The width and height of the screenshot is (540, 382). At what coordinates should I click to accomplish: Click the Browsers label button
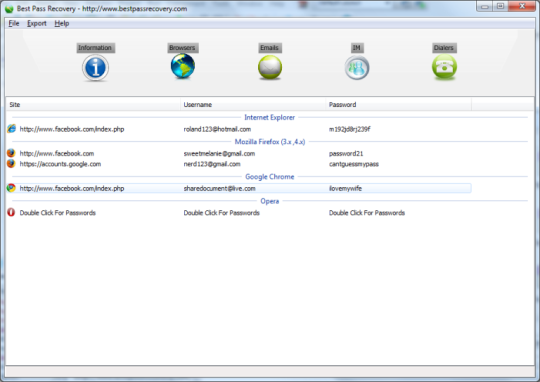pos(183,48)
